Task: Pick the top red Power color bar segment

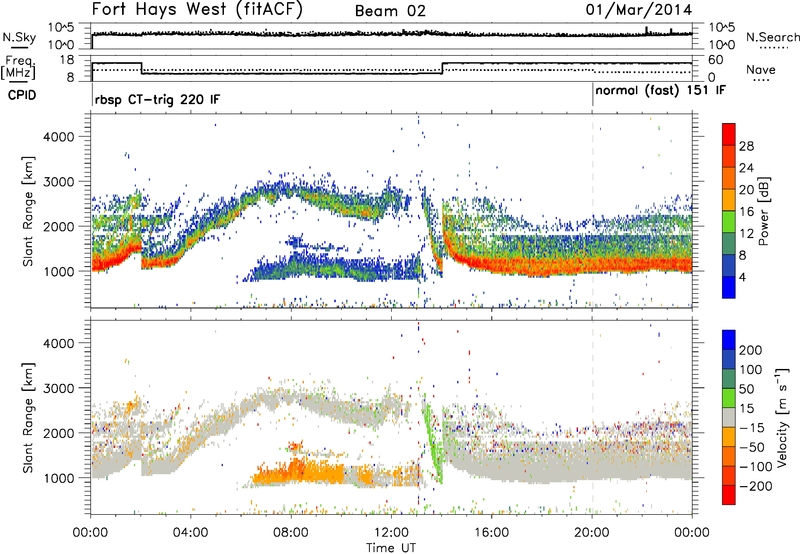Action: 729,134
